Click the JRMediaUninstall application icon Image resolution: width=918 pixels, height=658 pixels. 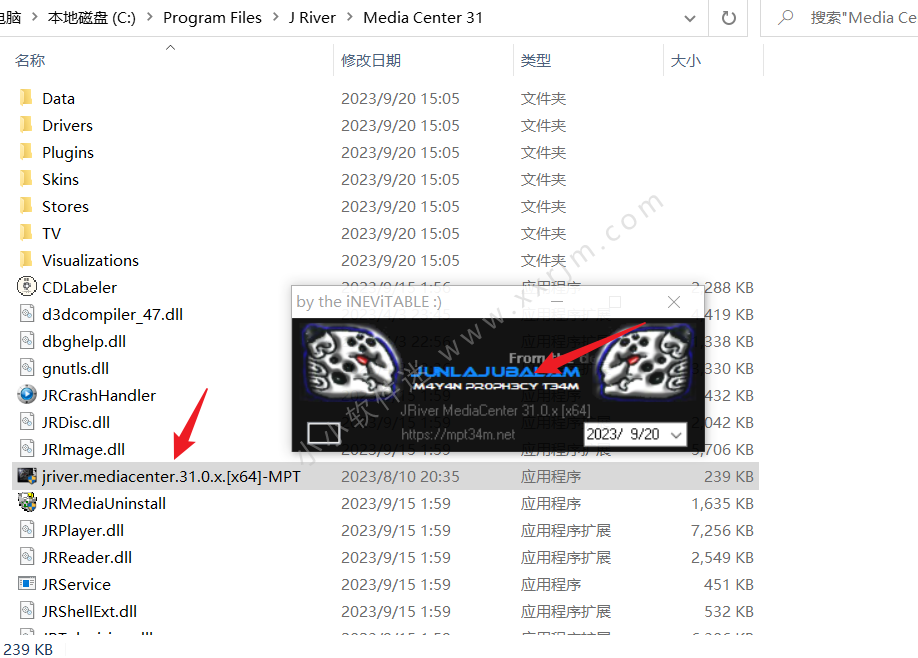pyautogui.click(x=27, y=502)
